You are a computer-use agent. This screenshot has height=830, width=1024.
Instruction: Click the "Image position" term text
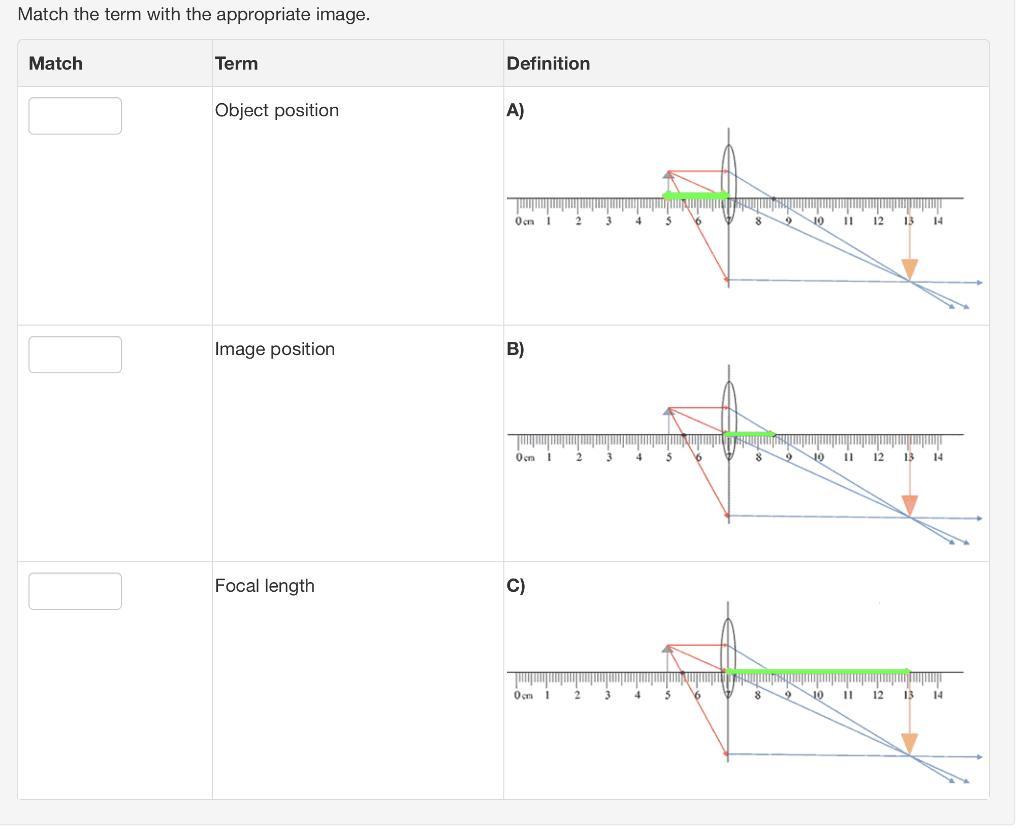[275, 349]
